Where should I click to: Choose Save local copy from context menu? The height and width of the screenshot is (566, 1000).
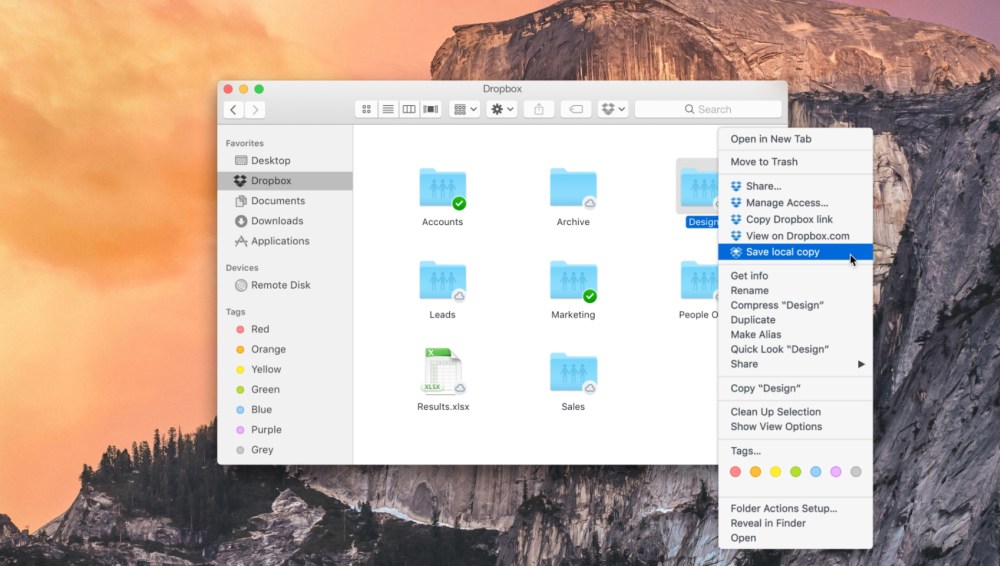(x=782, y=252)
